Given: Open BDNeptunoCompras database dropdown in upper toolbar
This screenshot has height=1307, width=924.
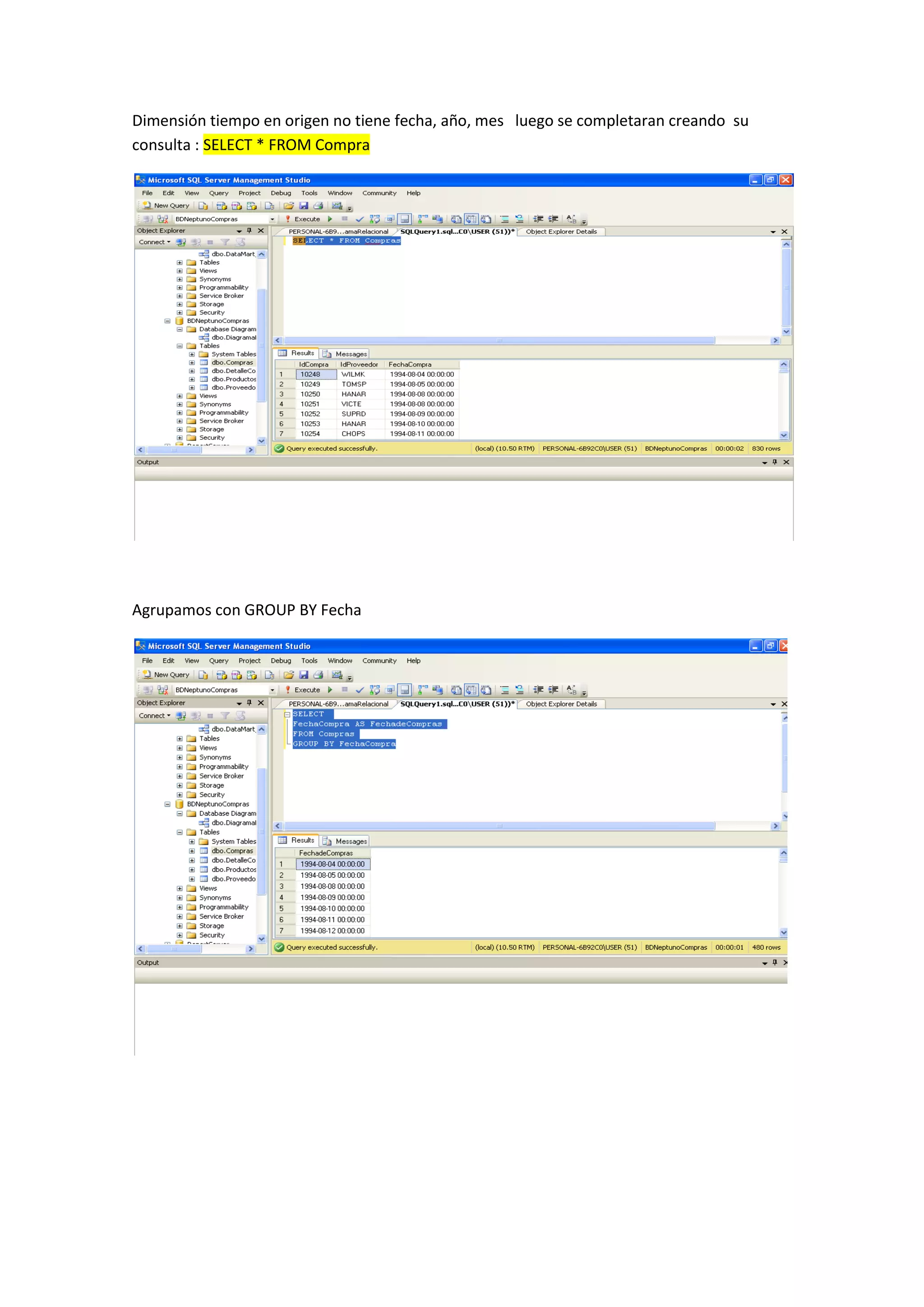Looking at the screenshot, I should click(272, 219).
